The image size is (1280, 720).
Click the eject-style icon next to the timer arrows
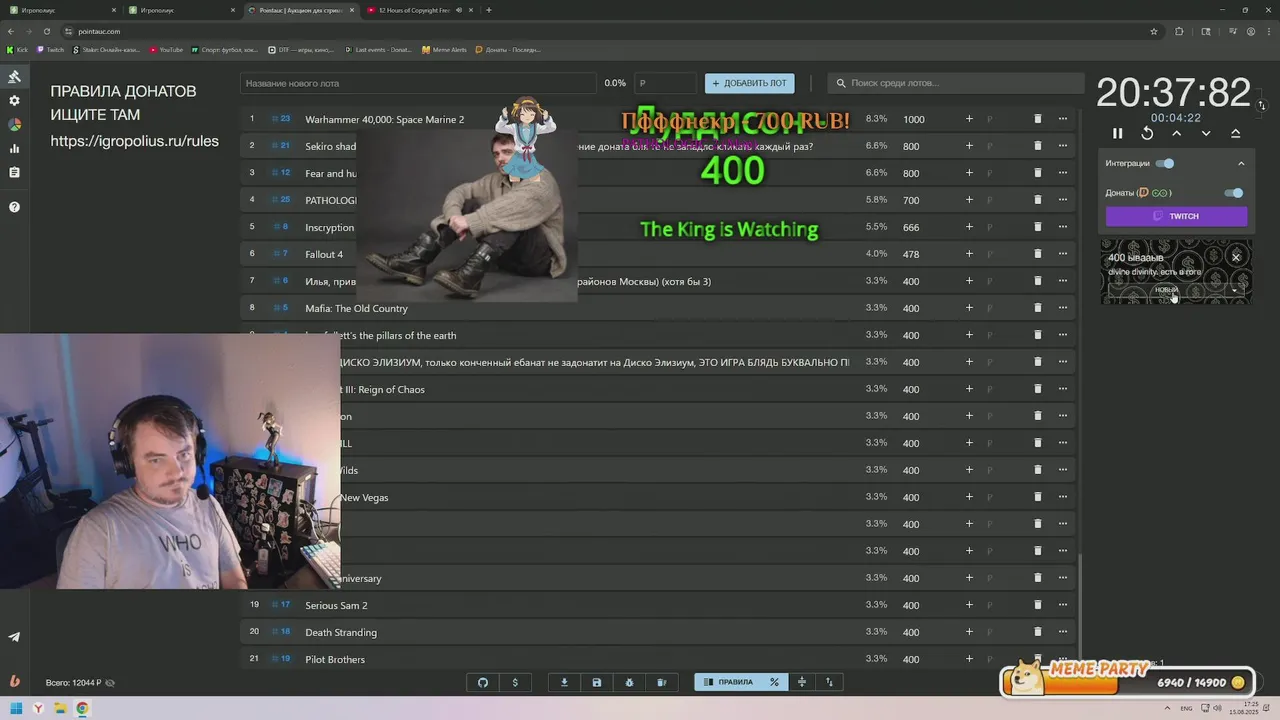coord(1235,133)
